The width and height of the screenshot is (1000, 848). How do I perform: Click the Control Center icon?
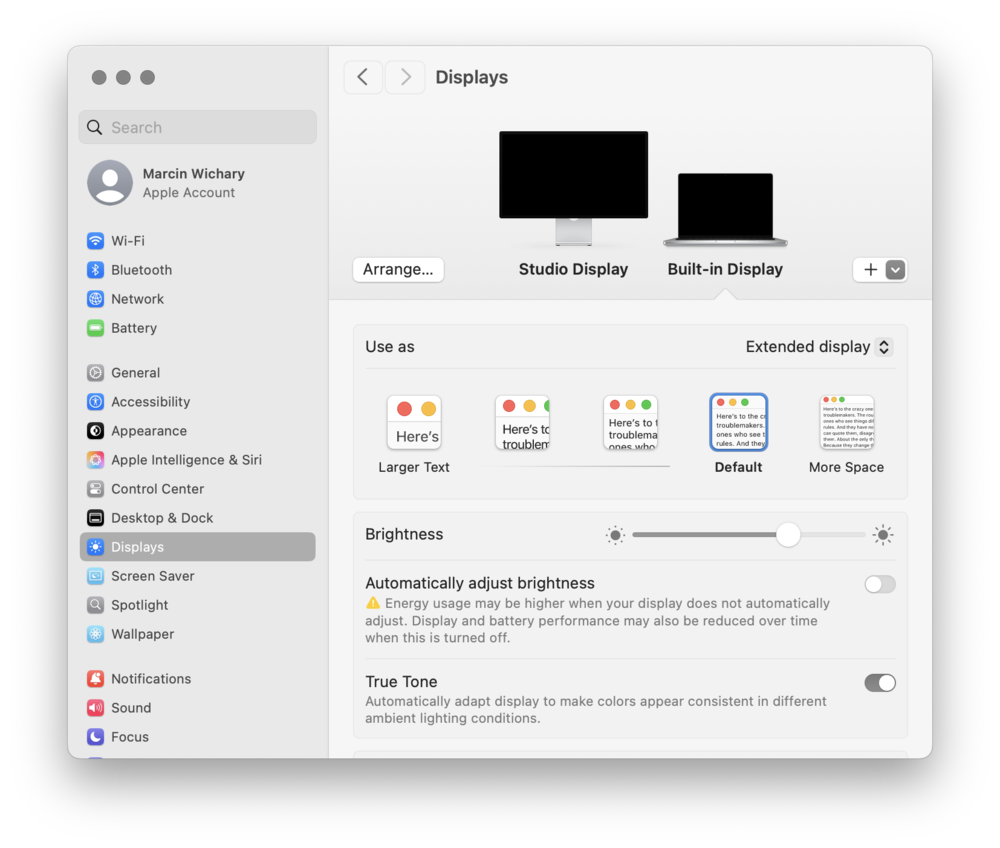coord(96,489)
